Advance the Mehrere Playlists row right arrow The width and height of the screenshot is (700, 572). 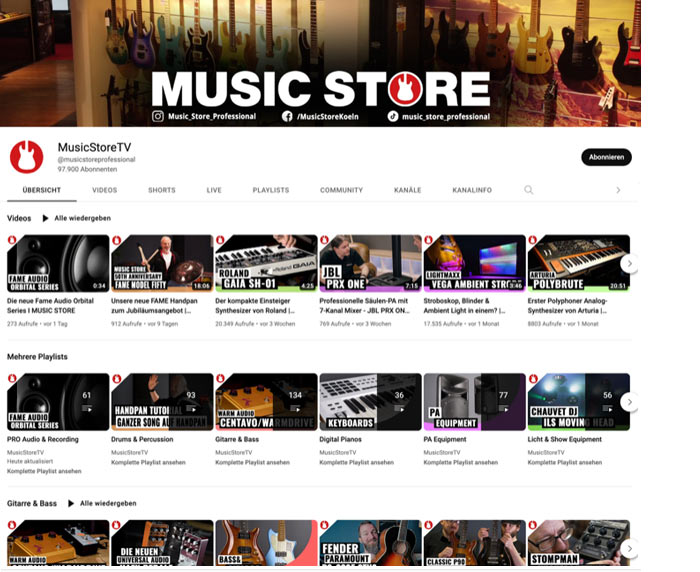click(x=629, y=402)
